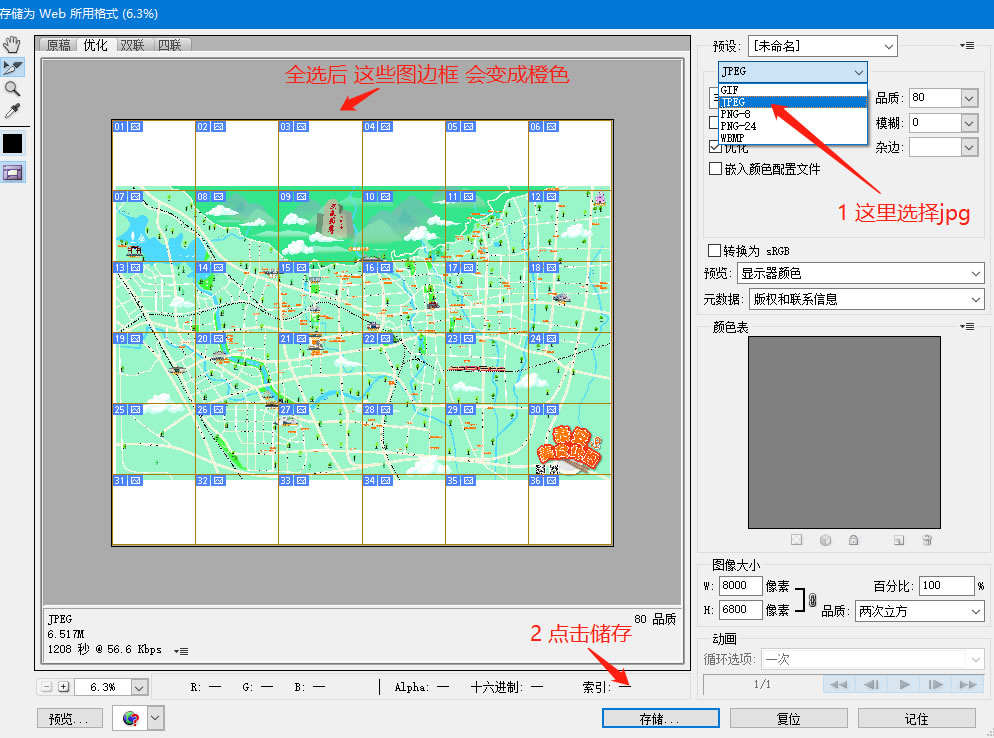Click the 复位 button
994x738 pixels.
(789, 718)
